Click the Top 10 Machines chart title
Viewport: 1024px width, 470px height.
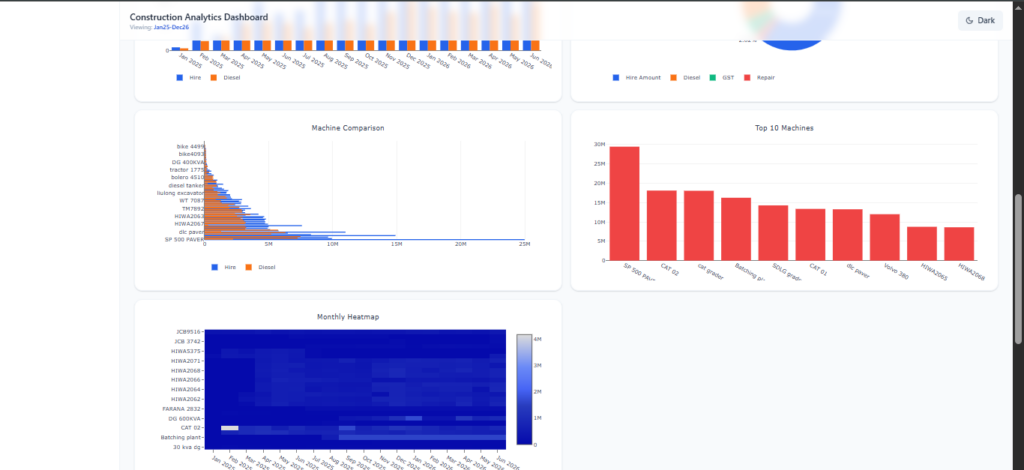pyautogui.click(x=784, y=128)
